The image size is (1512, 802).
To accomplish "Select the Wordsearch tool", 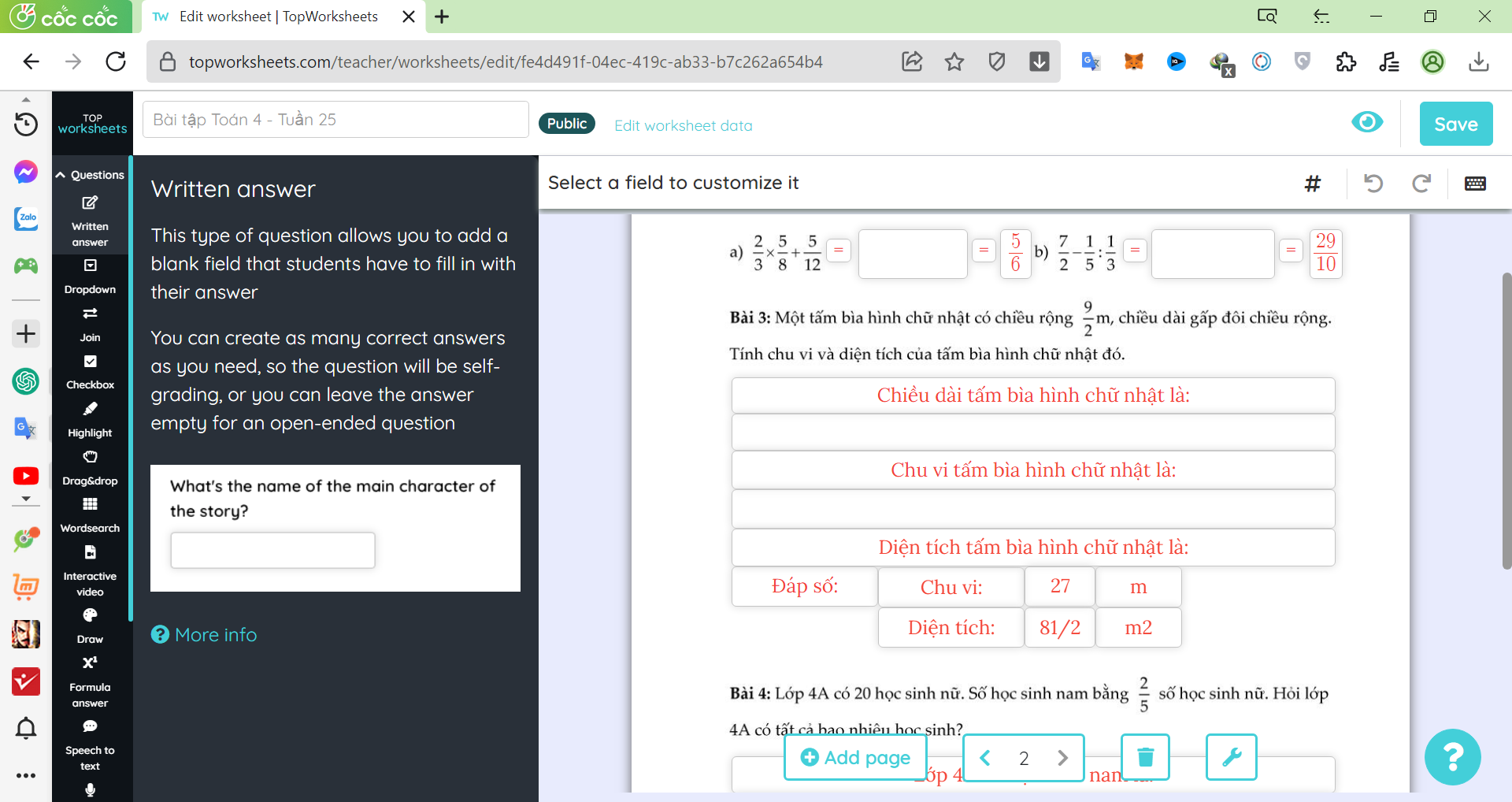I will point(90,515).
